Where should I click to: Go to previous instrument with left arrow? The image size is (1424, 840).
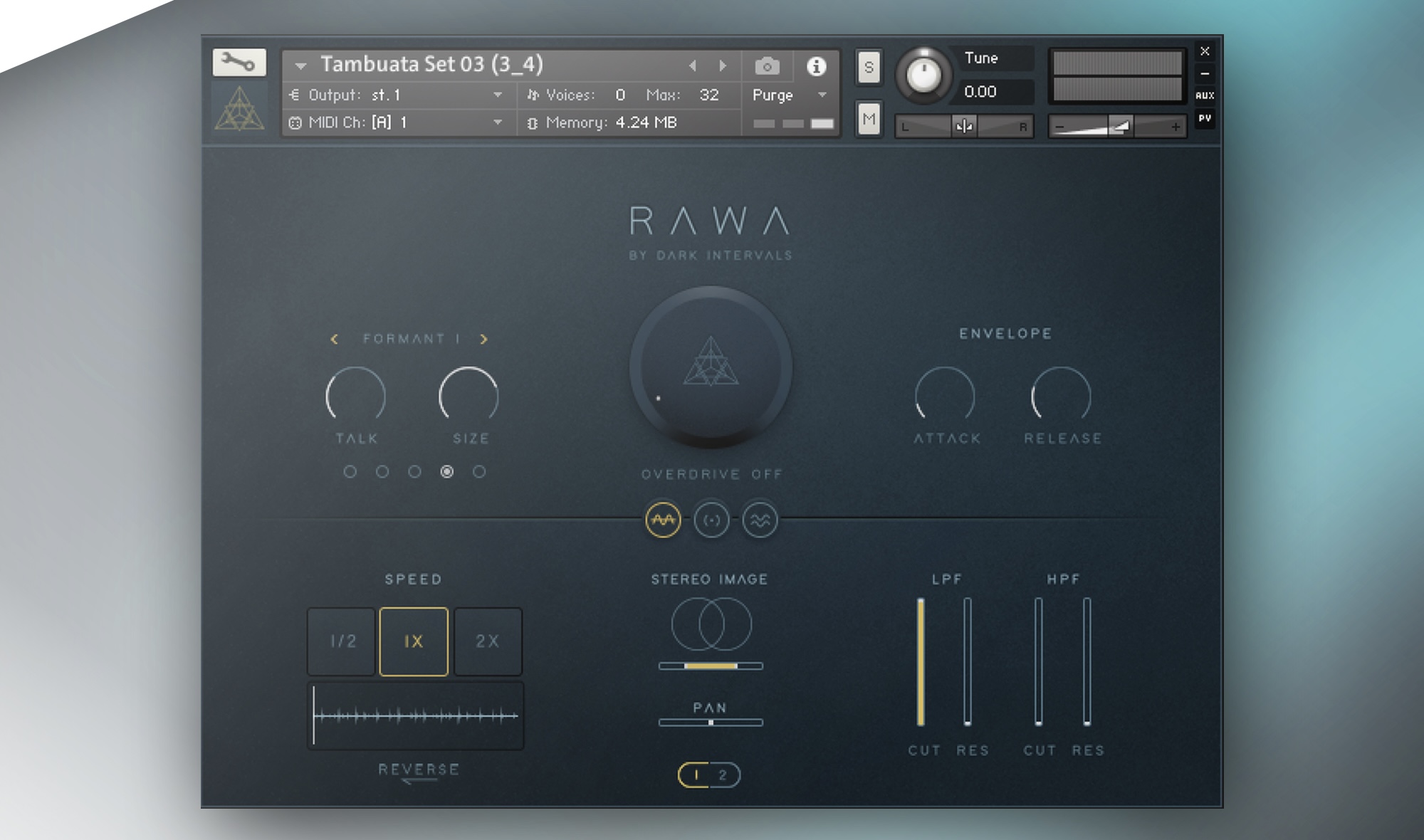692,66
